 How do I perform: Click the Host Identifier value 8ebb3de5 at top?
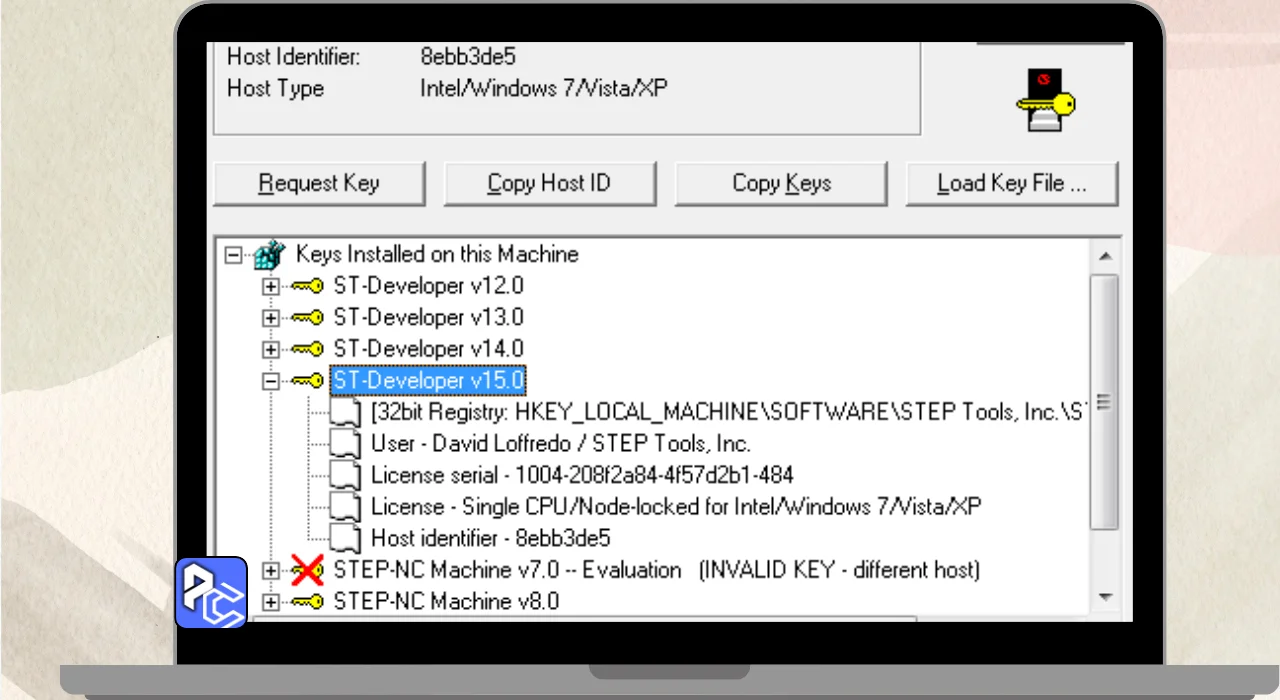pos(468,57)
